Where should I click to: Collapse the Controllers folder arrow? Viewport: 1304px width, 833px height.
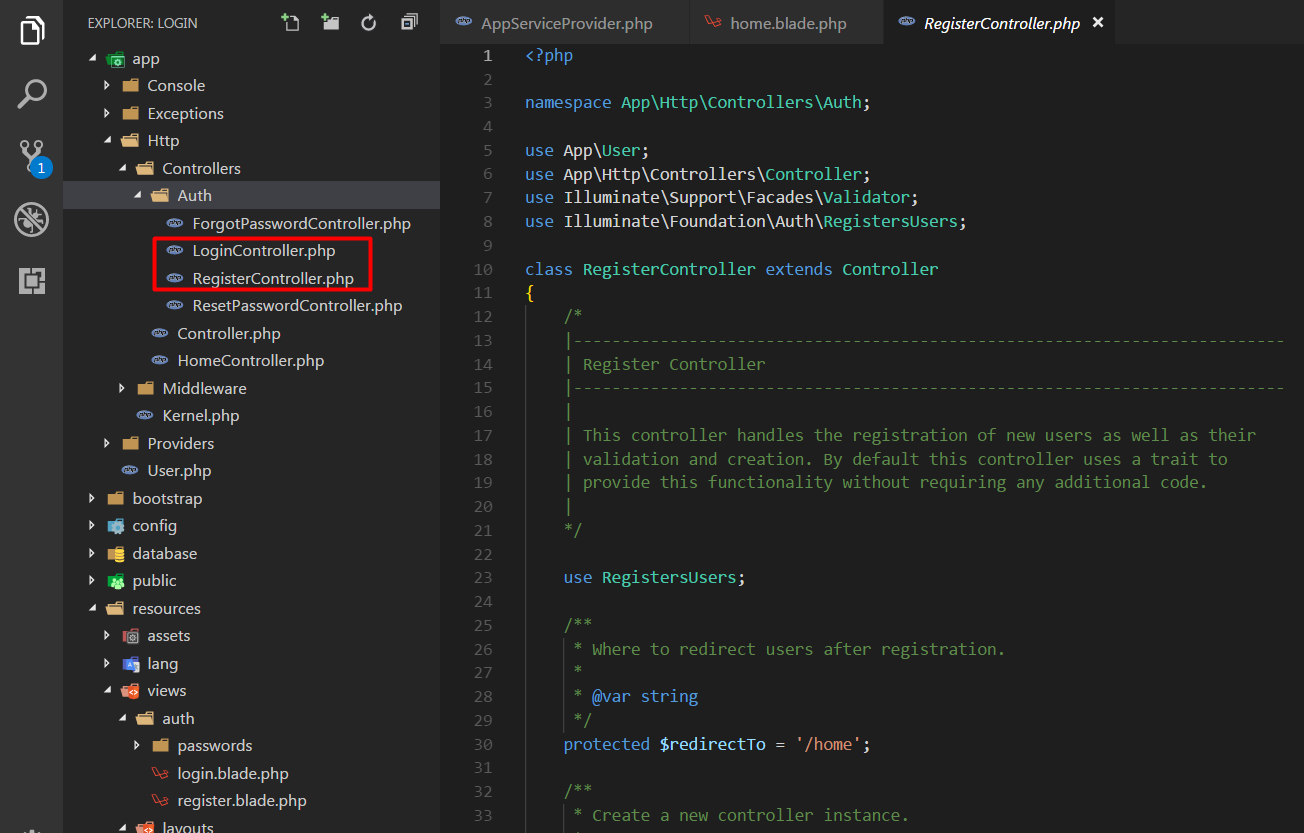123,169
